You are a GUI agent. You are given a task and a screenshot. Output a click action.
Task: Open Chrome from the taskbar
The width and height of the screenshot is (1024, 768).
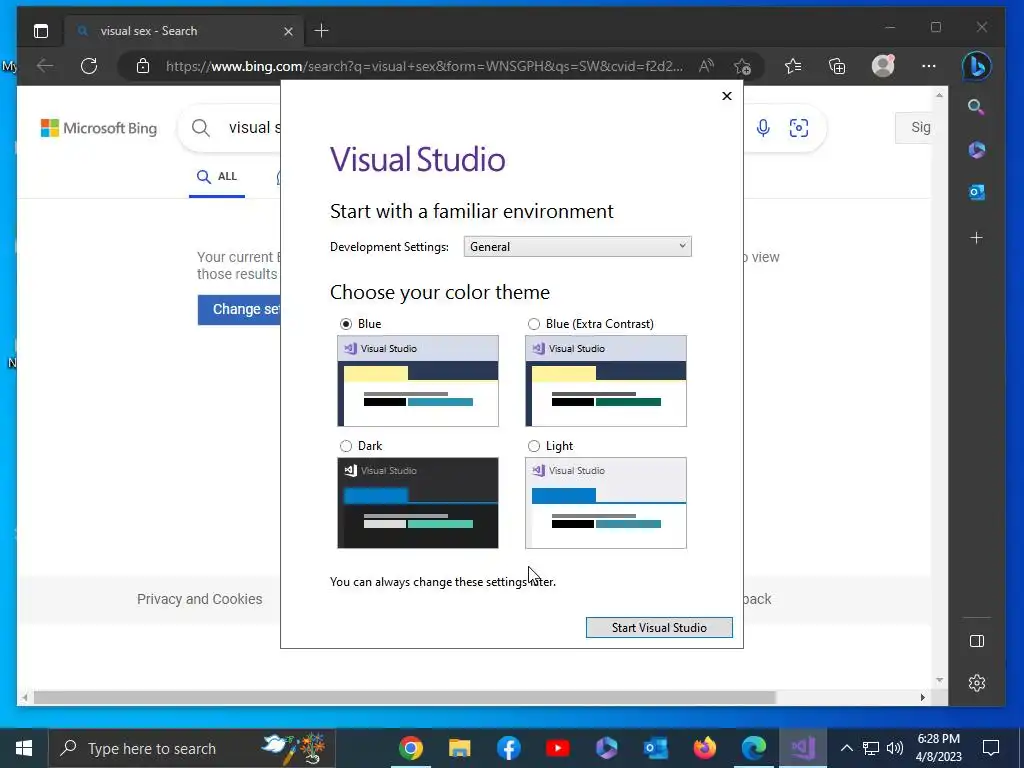[411, 748]
